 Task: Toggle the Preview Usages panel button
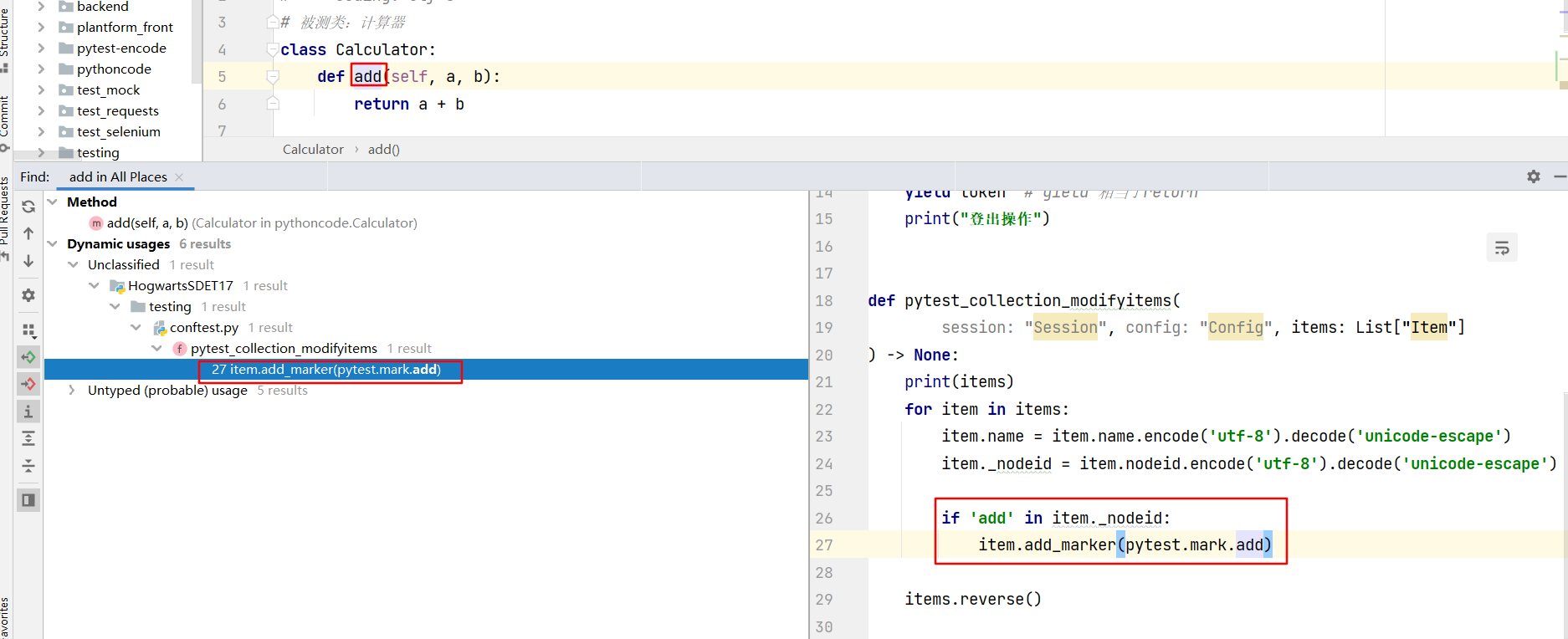[28, 500]
